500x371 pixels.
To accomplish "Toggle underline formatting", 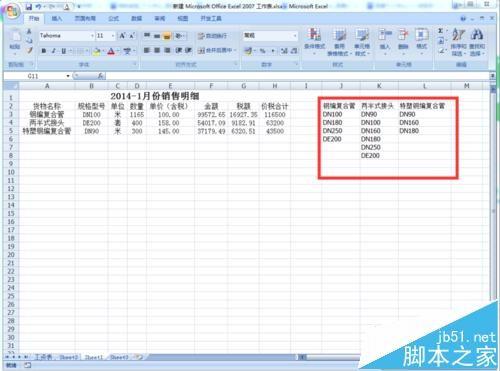I will (63, 51).
